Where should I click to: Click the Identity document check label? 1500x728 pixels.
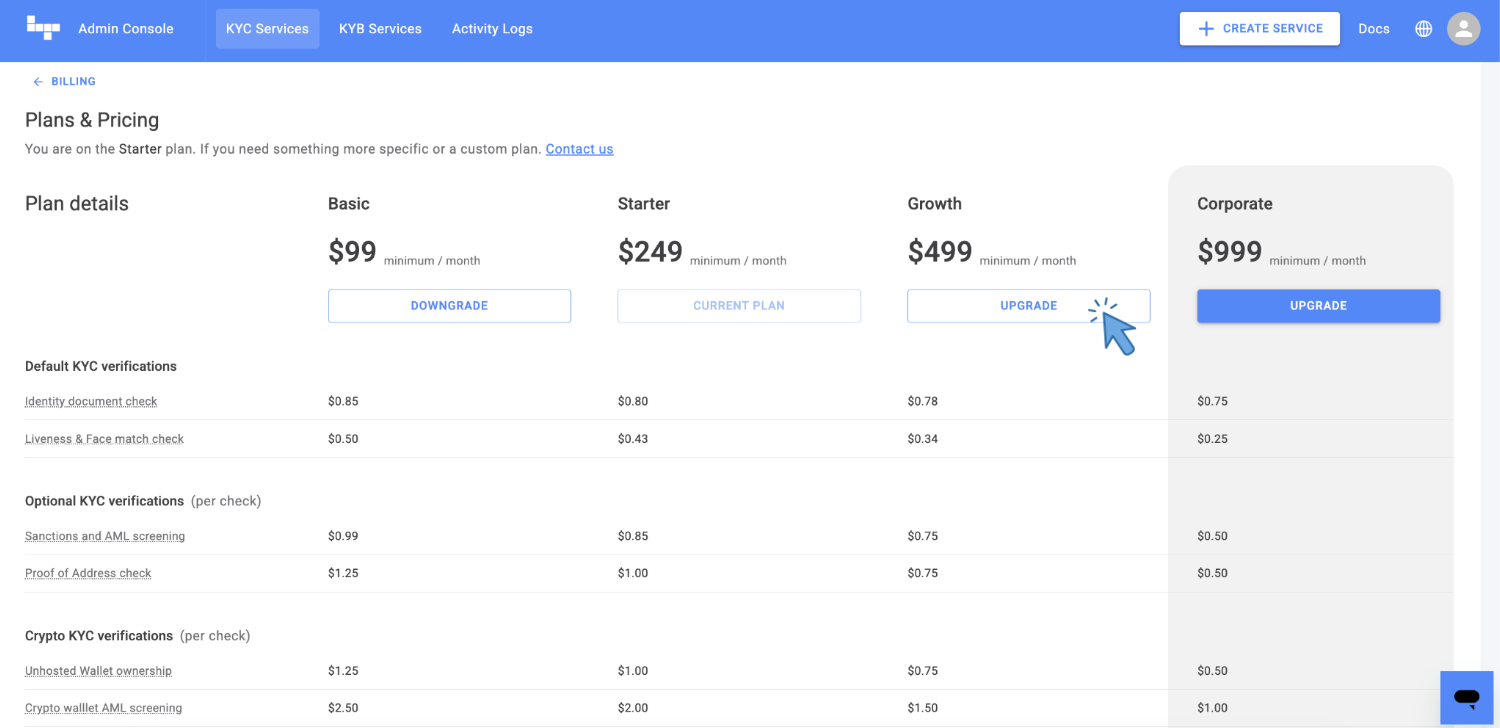(x=91, y=401)
